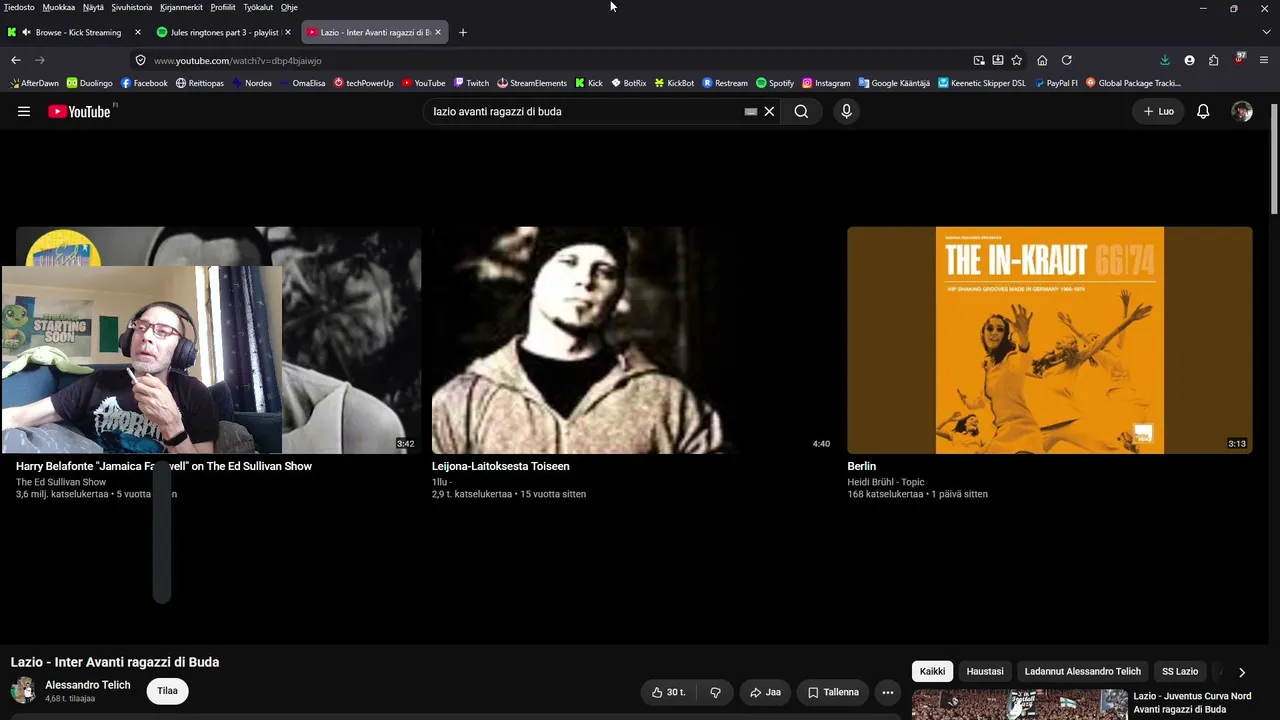This screenshot has height=720, width=1280.
Task: Open the Luo create button
Action: coord(1158,111)
